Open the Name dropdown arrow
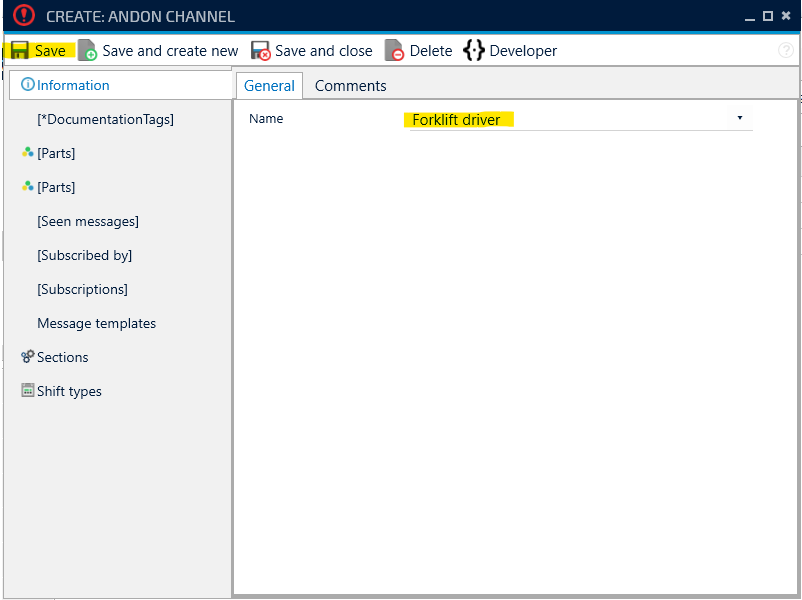This screenshot has height=600, width=802. pyautogui.click(x=740, y=118)
